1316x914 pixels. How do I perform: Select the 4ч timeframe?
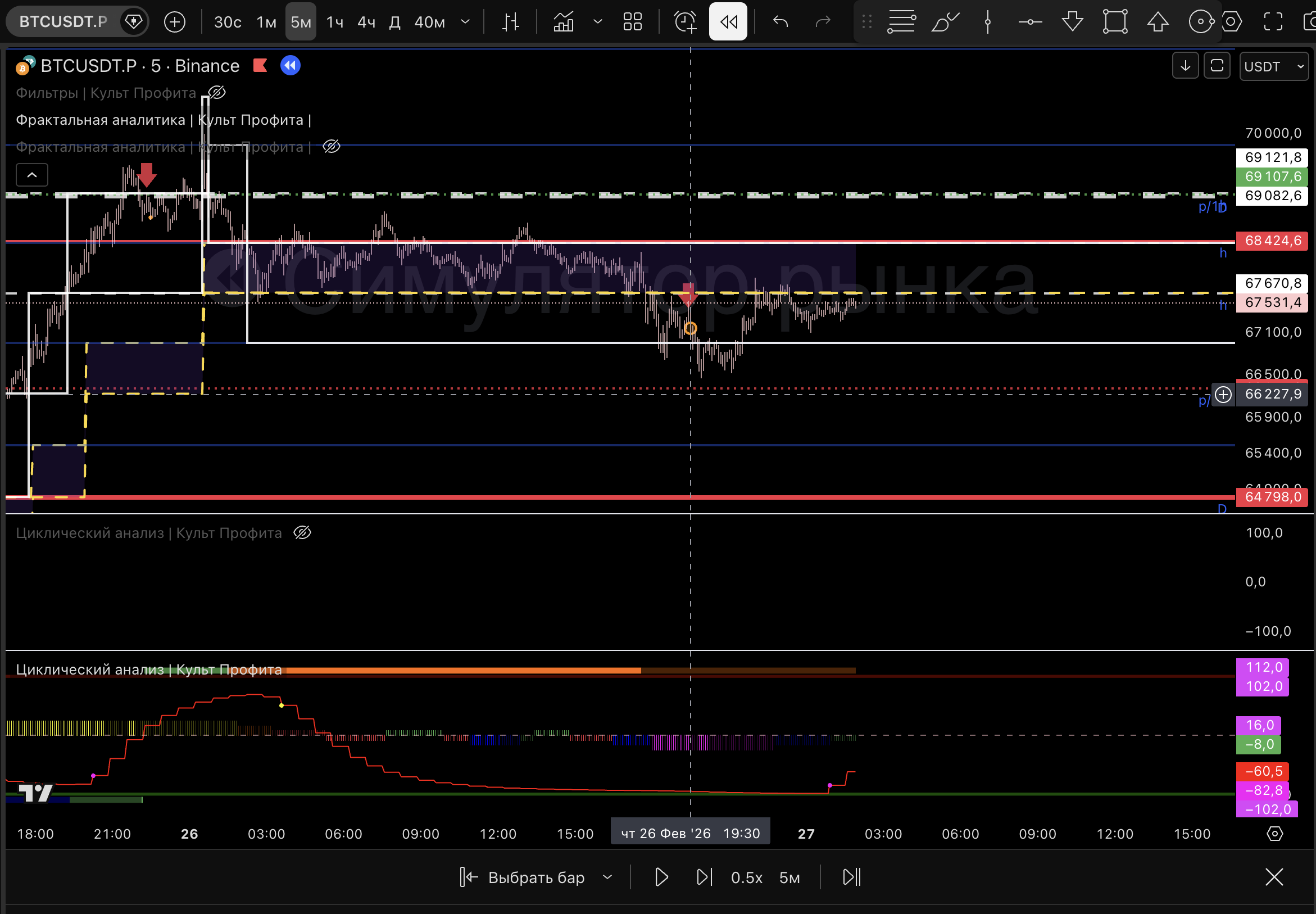pyautogui.click(x=366, y=22)
